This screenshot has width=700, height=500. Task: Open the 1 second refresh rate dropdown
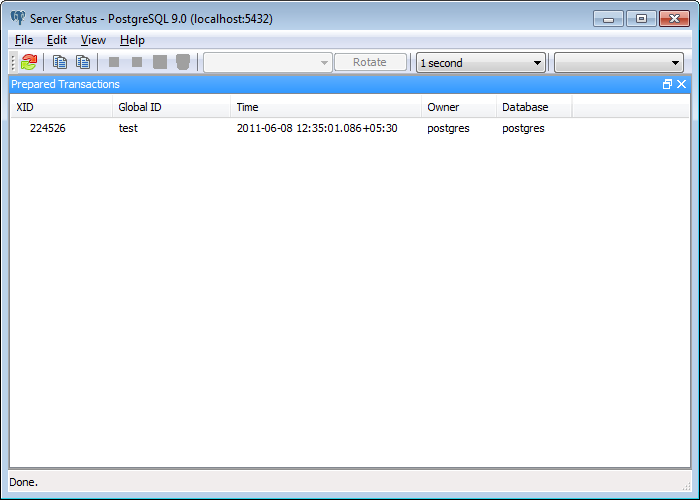pos(480,63)
